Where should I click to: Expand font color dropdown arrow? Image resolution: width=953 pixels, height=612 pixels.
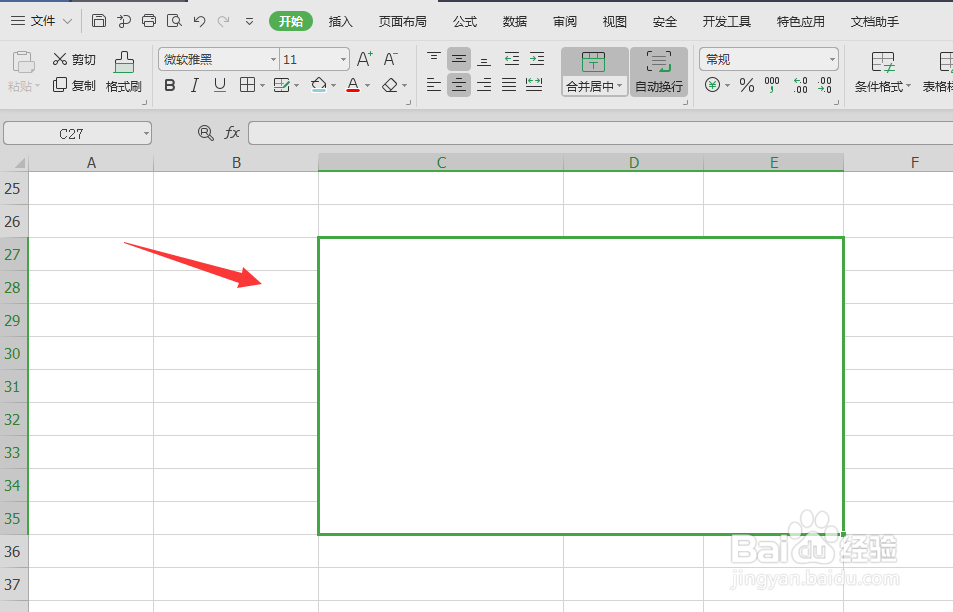pyautogui.click(x=367, y=86)
